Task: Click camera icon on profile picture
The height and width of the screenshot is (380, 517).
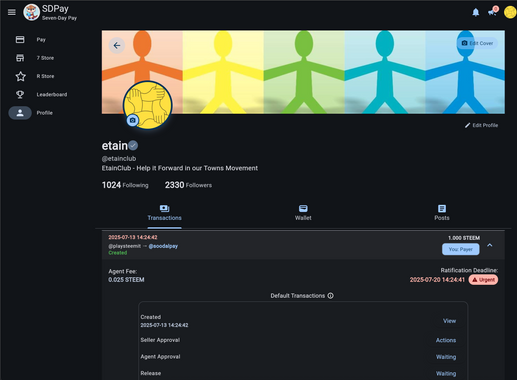Action: [132, 120]
